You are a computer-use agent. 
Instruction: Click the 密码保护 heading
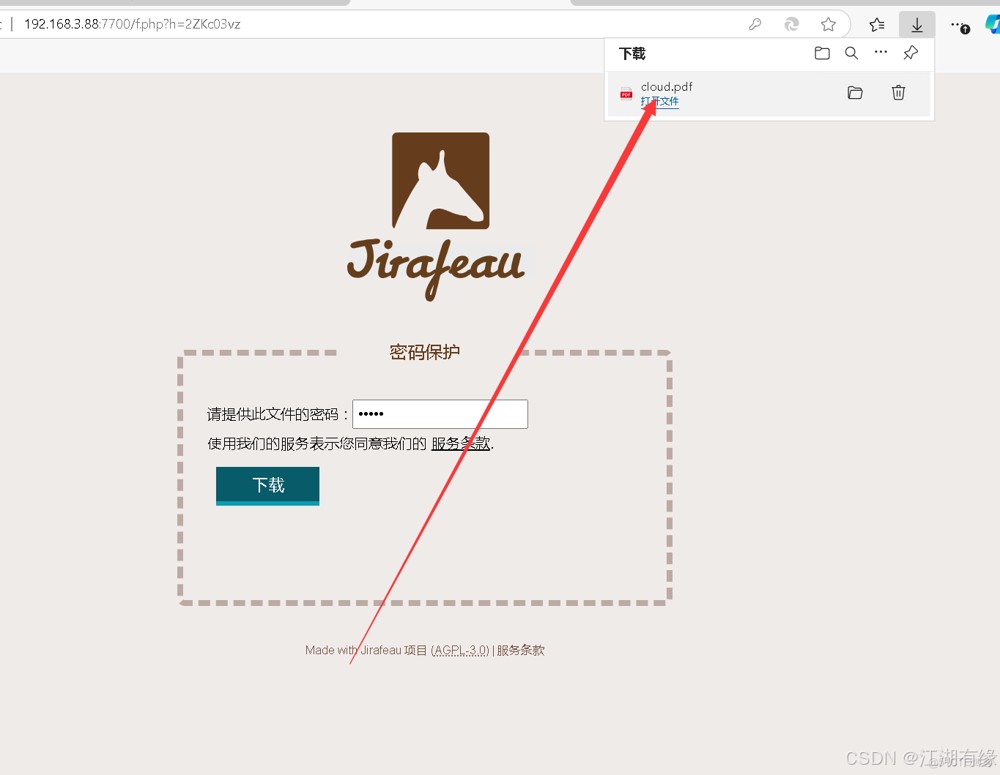point(425,352)
